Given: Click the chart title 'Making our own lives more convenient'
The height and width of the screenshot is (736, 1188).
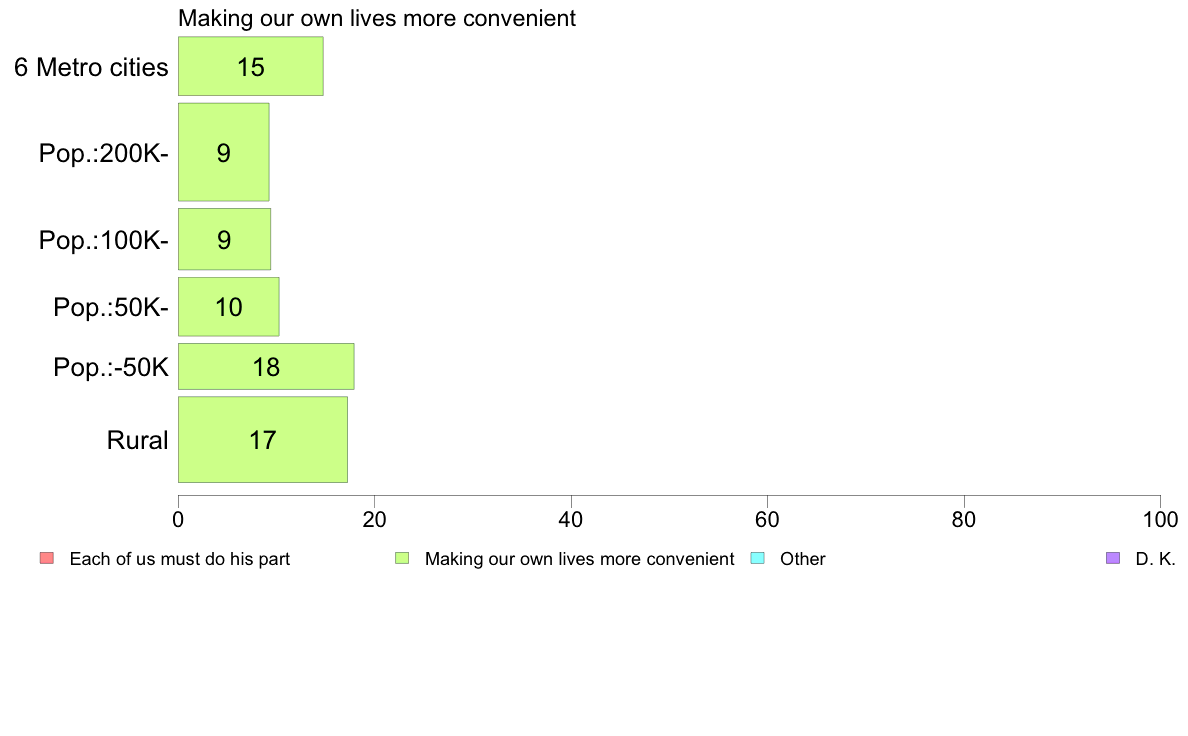Looking at the screenshot, I should coord(377,18).
